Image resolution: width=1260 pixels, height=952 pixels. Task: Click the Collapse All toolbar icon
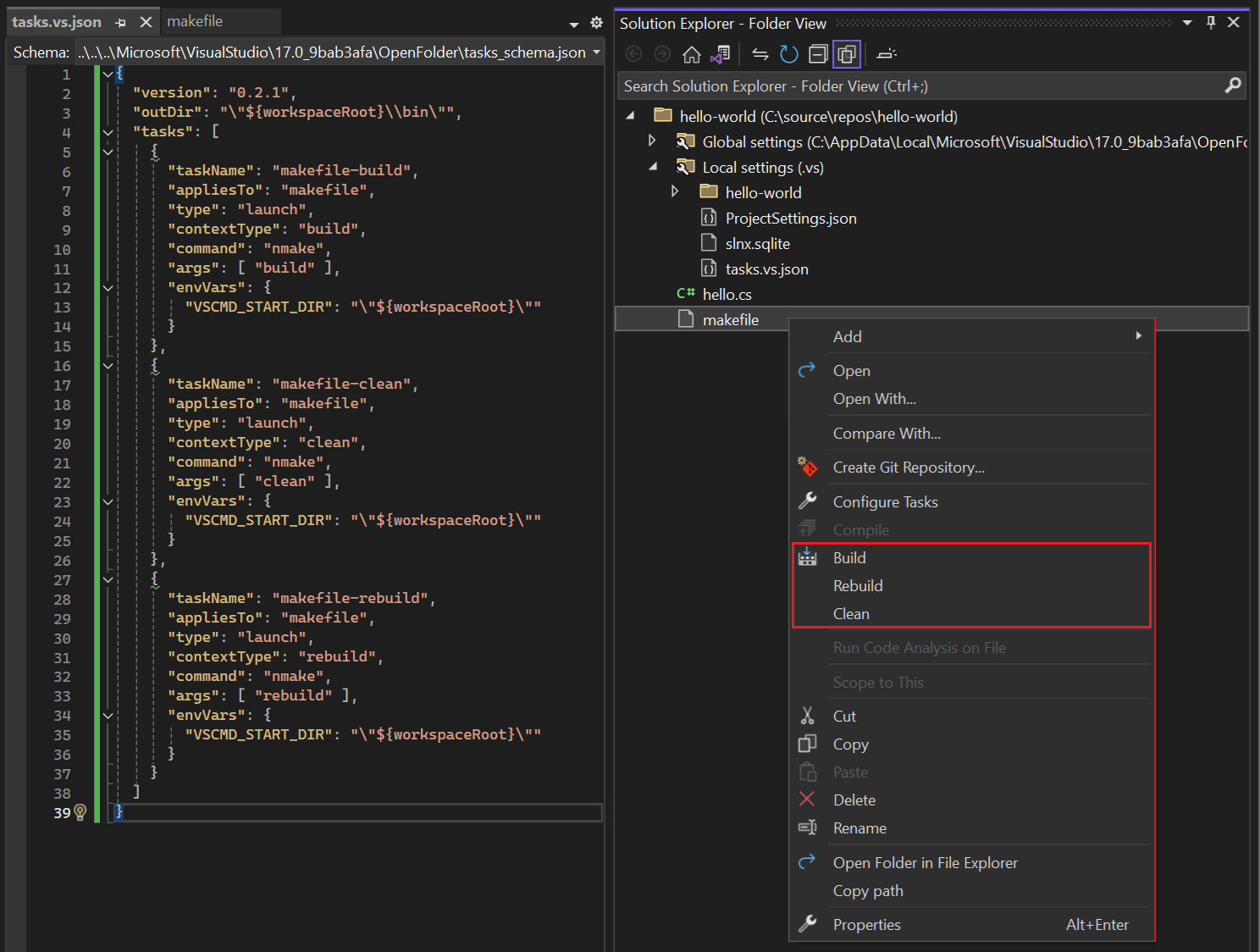[818, 54]
